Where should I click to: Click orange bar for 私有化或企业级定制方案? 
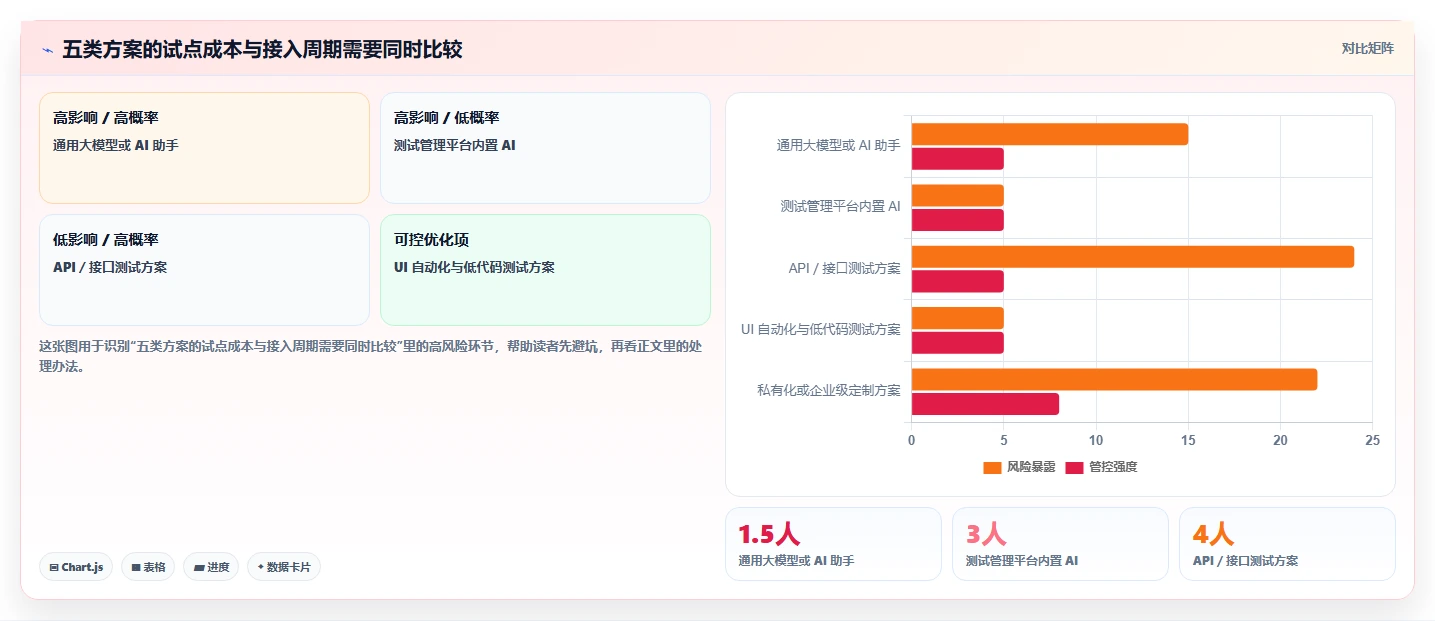[x=1114, y=380]
